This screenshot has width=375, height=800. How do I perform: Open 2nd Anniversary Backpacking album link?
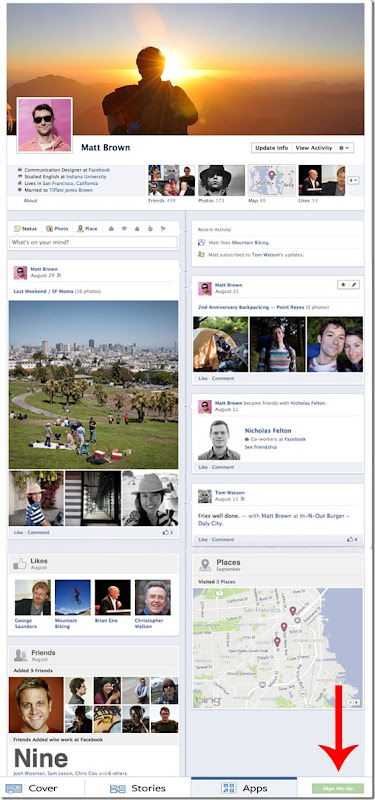251,308
